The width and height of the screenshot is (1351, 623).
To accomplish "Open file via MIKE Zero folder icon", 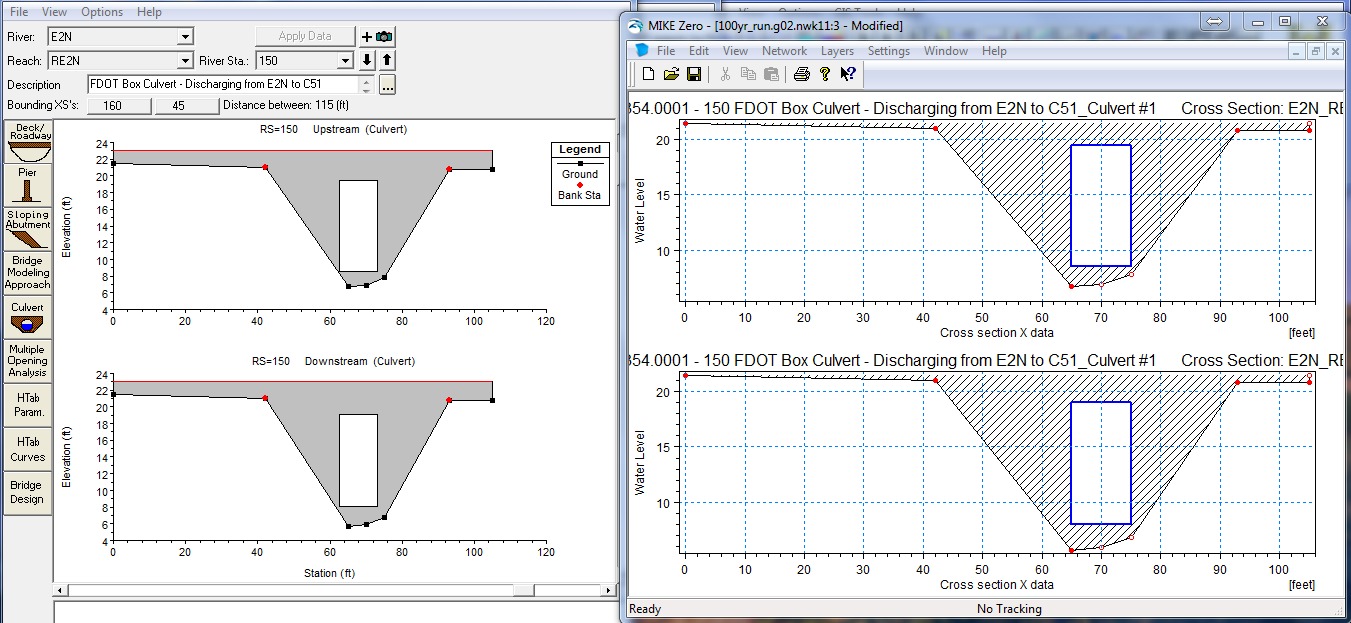I will click(x=671, y=73).
